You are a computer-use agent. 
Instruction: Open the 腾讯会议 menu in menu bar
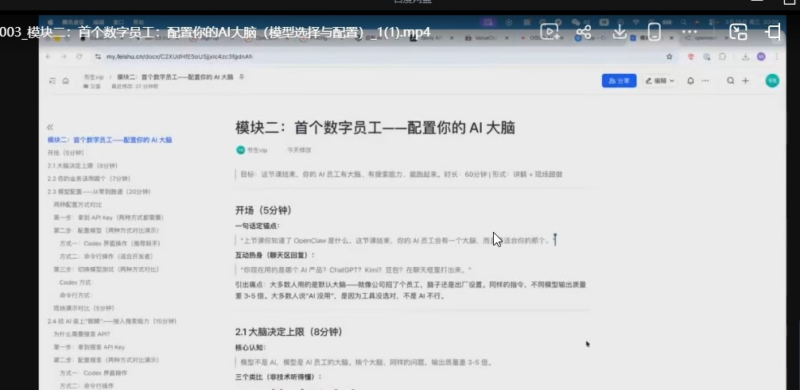click(x=72, y=22)
